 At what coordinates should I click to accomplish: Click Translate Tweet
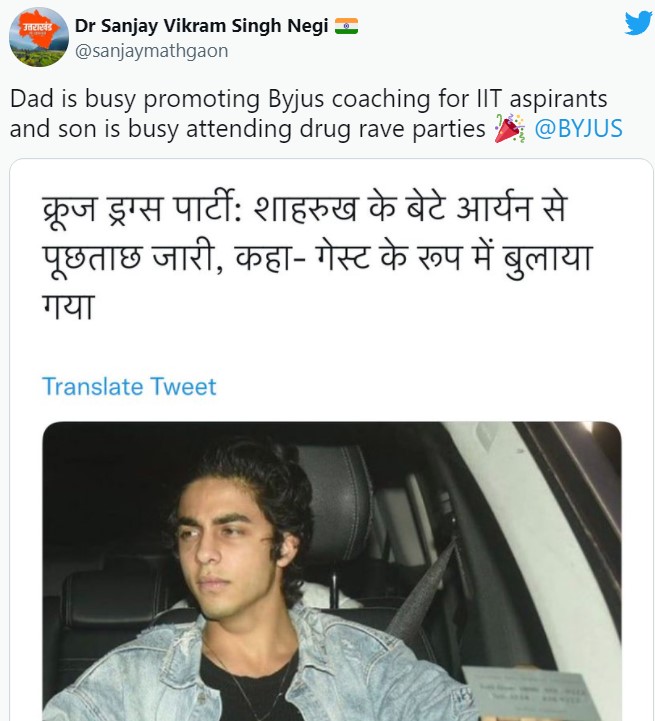tap(129, 386)
